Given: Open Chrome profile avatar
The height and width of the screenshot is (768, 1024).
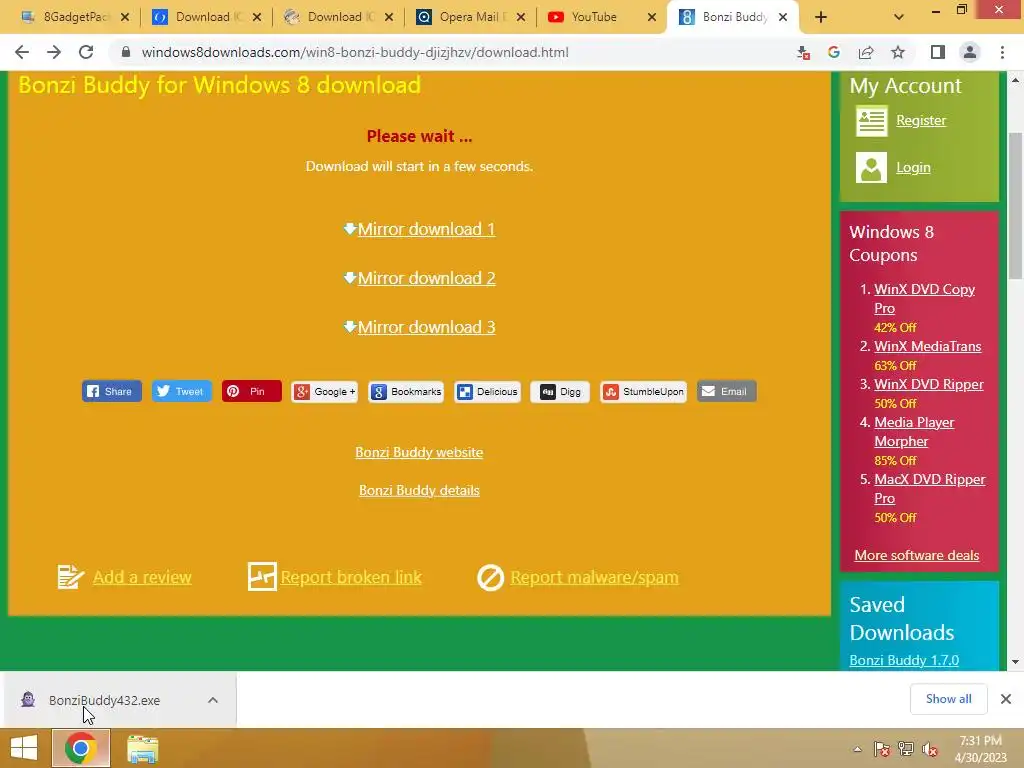Looking at the screenshot, I should coord(970,52).
